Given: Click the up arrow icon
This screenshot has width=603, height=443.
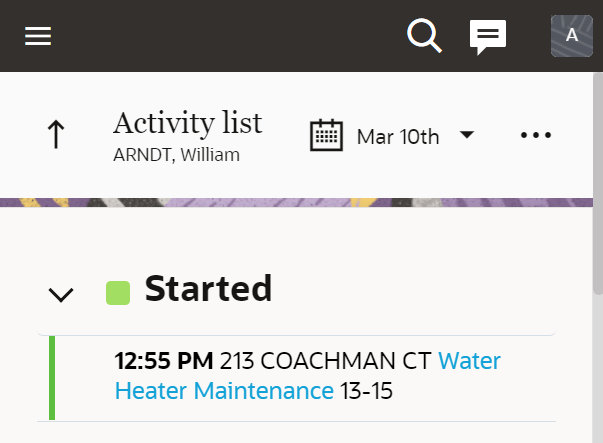Looking at the screenshot, I should pyautogui.click(x=56, y=135).
